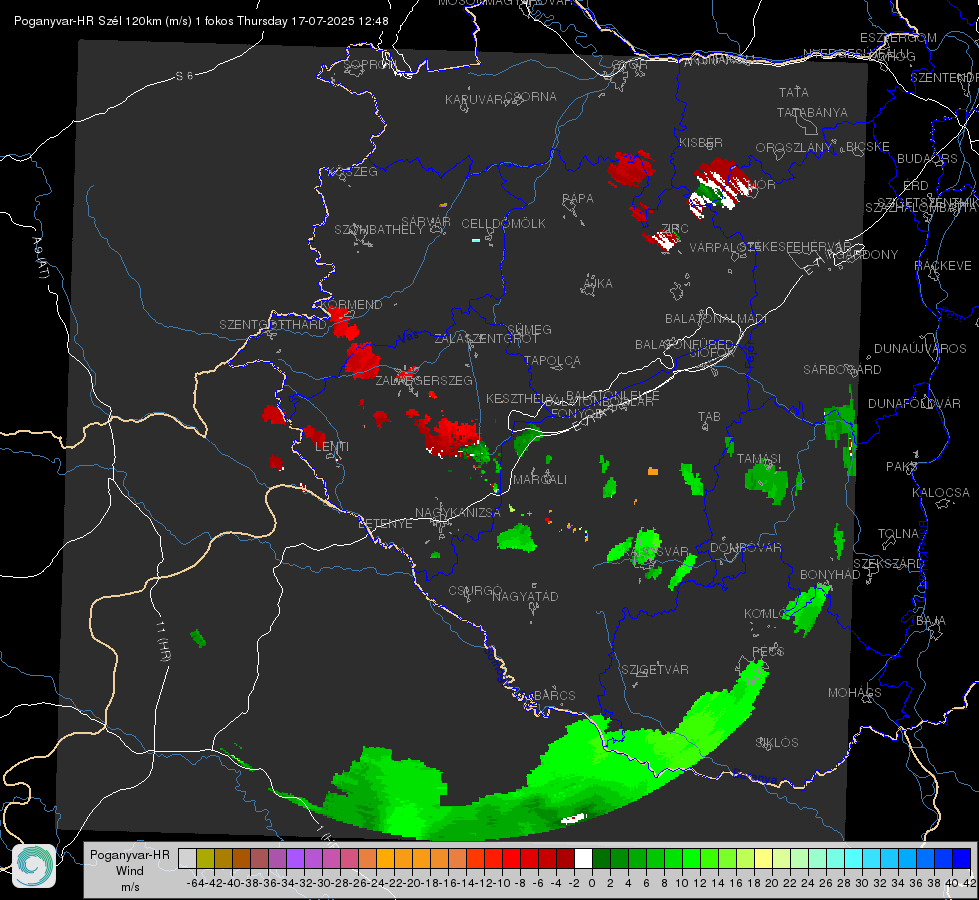Viewport: 979px width, 900px height.
Task: Click the LETENYE city label
Action: [385, 523]
